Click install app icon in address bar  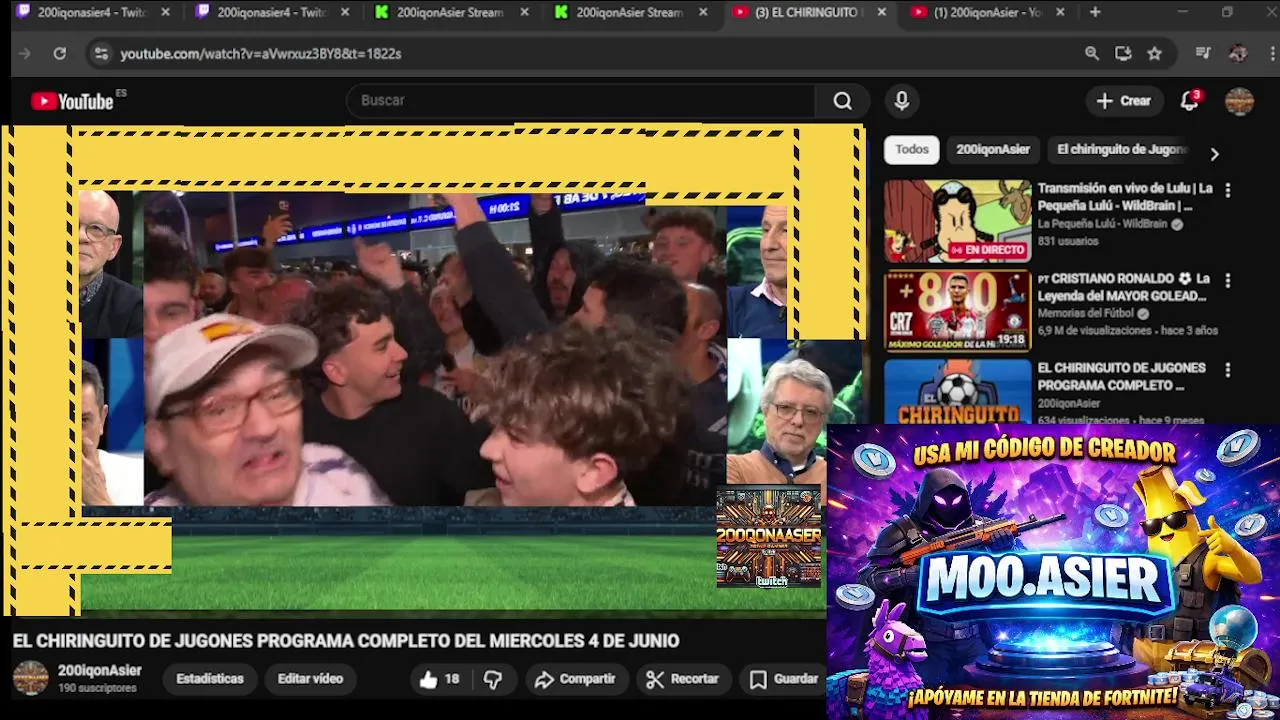[x=1123, y=54]
